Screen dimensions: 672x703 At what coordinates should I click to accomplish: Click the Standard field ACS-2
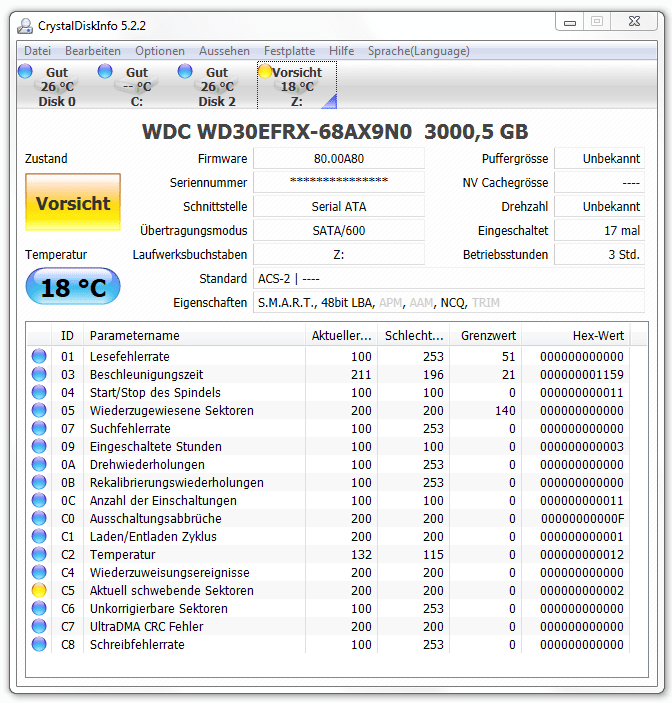pos(449,278)
